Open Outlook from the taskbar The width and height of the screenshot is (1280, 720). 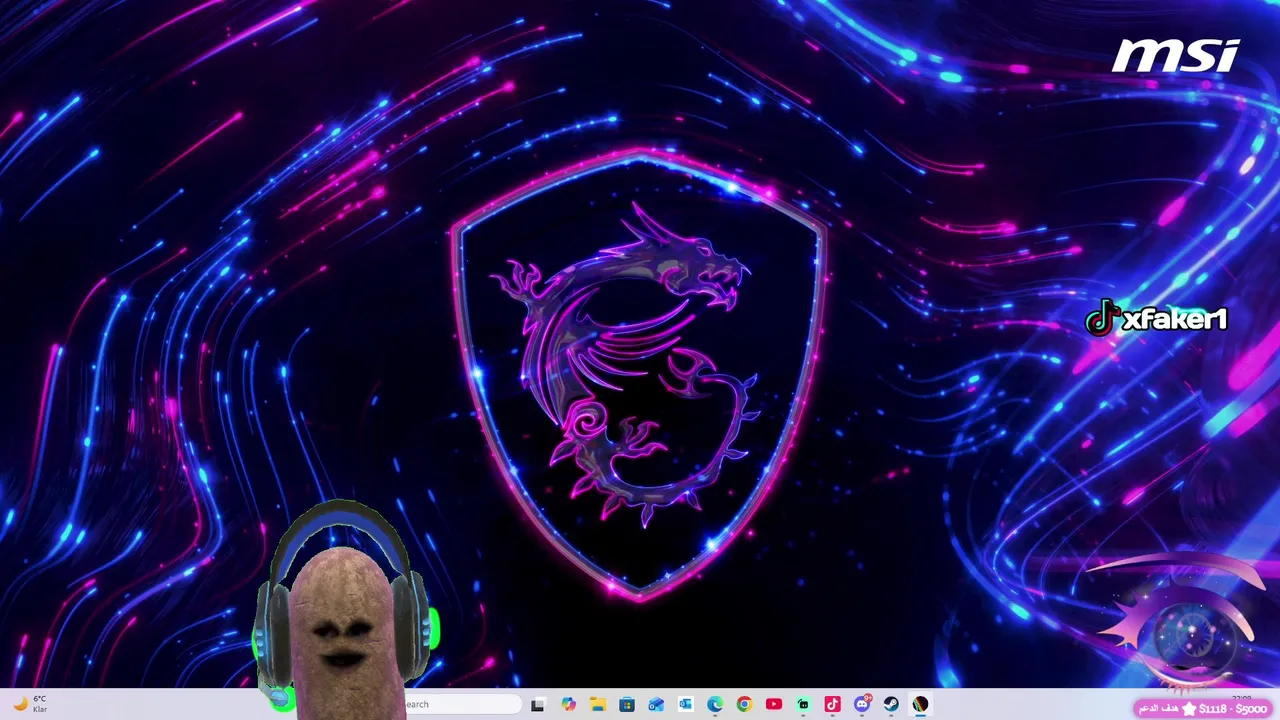[686, 704]
